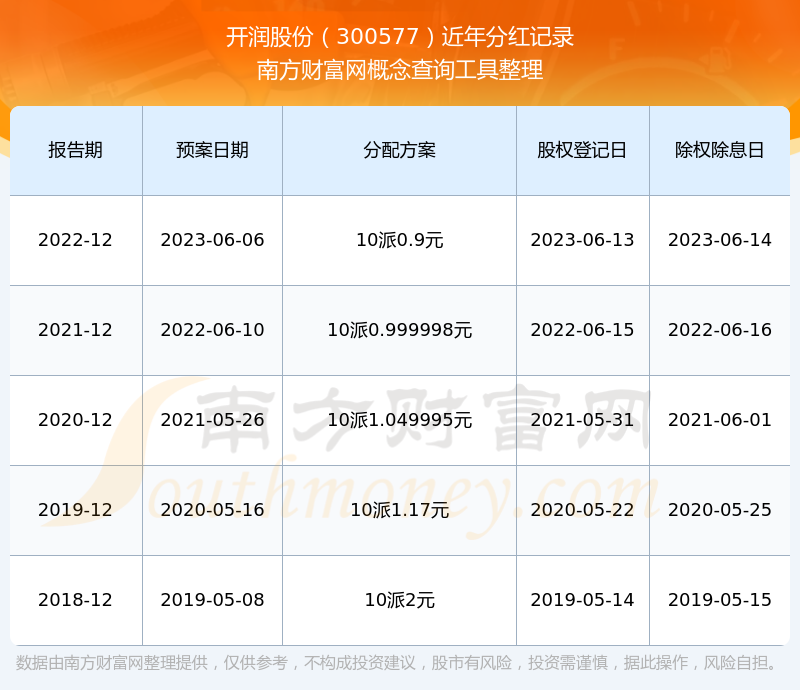This screenshot has height=690, width=800.
Task: Click the 2020-05-22 registration date
Action: point(582,510)
